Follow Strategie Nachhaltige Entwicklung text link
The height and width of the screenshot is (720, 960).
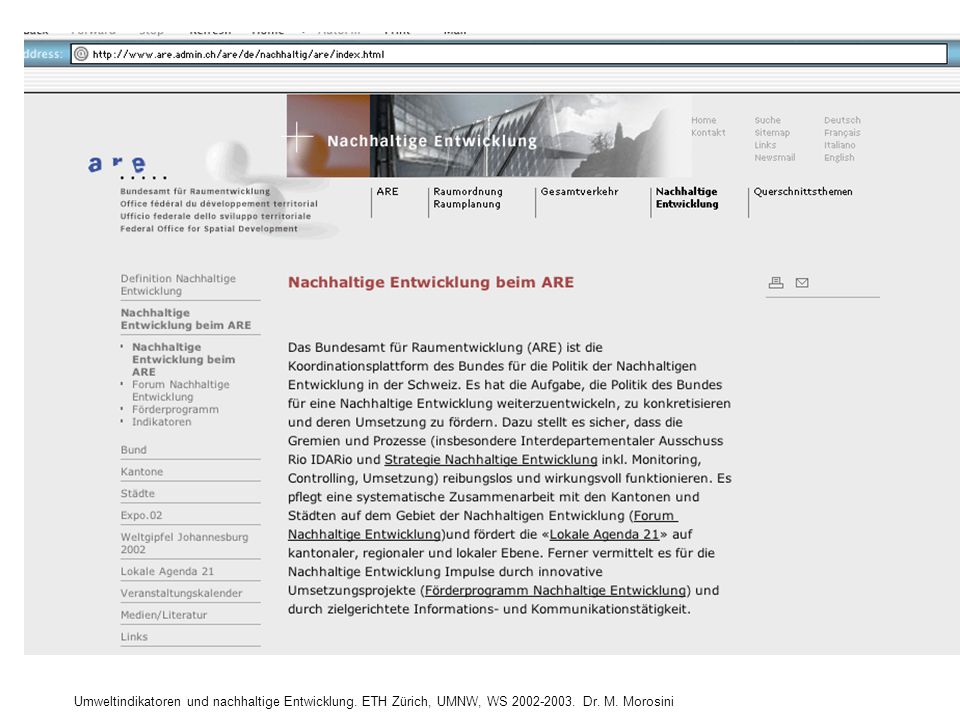tap(491, 460)
